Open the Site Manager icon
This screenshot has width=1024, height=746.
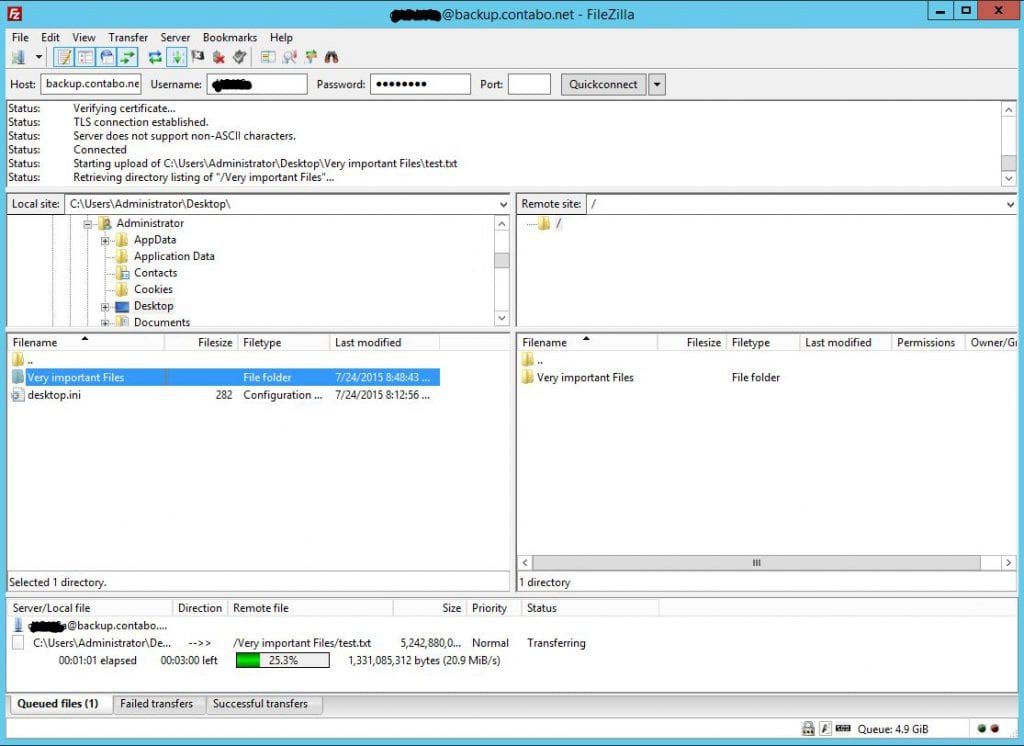(x=18, y=57)
